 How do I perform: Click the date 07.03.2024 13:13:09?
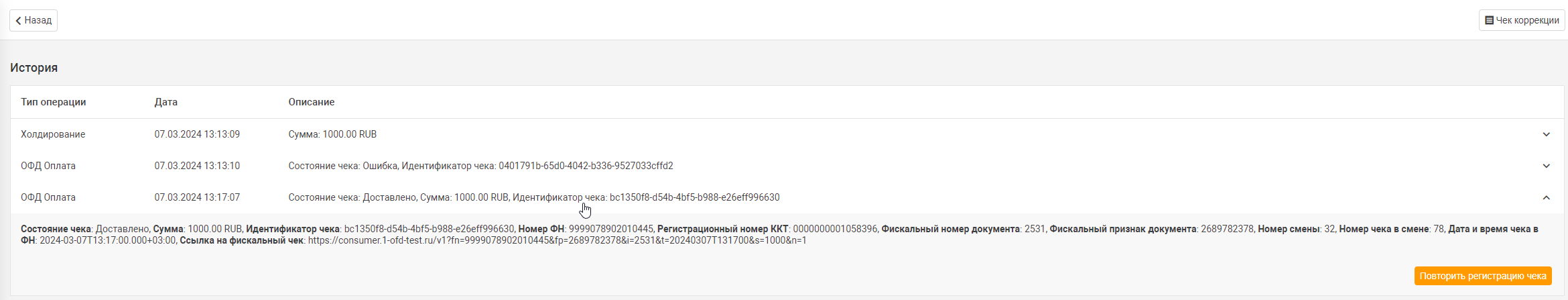click(197, 134)
